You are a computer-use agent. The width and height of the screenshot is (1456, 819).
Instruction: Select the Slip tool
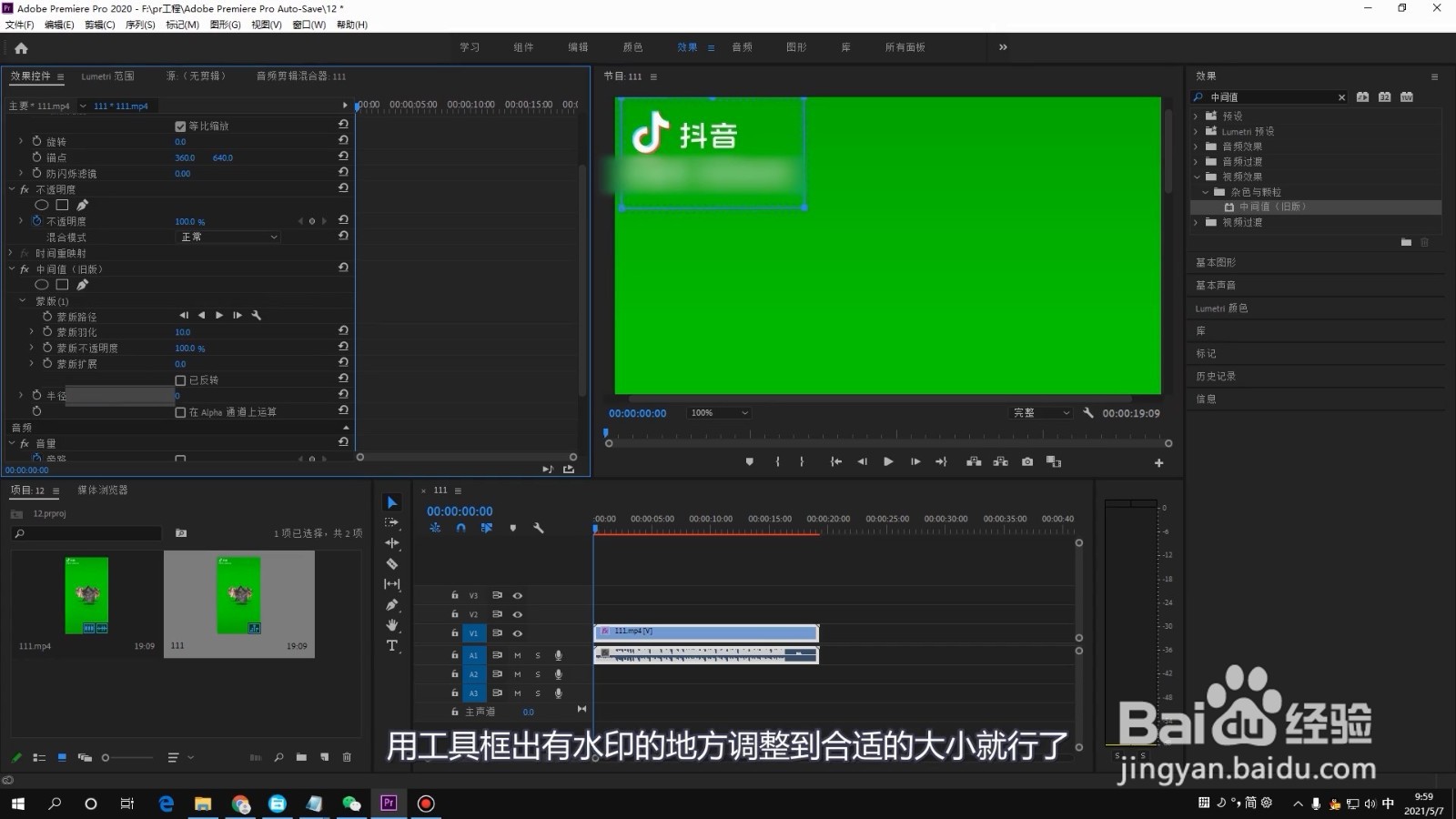pyautogui.click(x=392, y=584)
